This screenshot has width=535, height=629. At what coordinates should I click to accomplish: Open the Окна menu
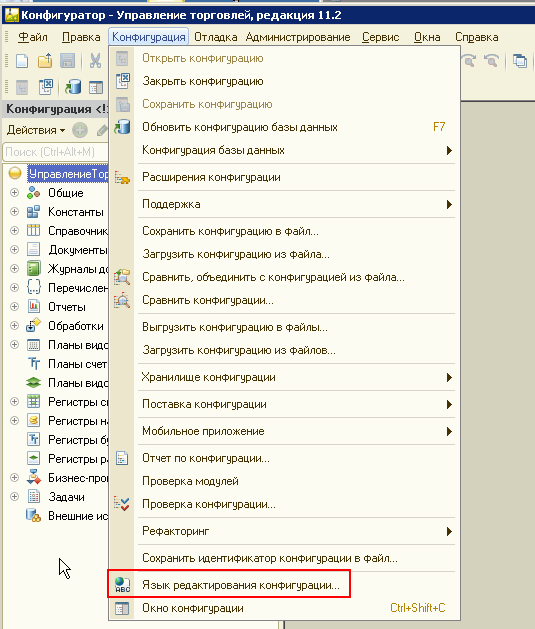click(x=427, y=37)
